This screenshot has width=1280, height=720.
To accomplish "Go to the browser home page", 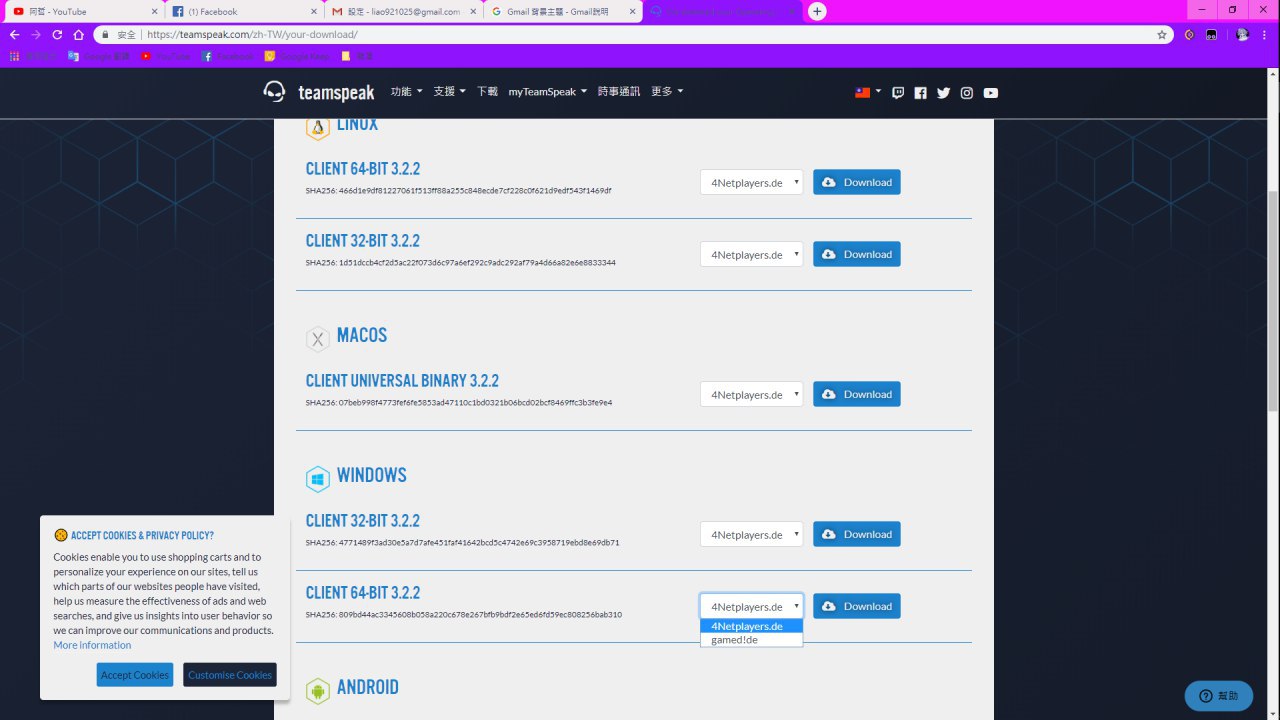I will point(78,34).
